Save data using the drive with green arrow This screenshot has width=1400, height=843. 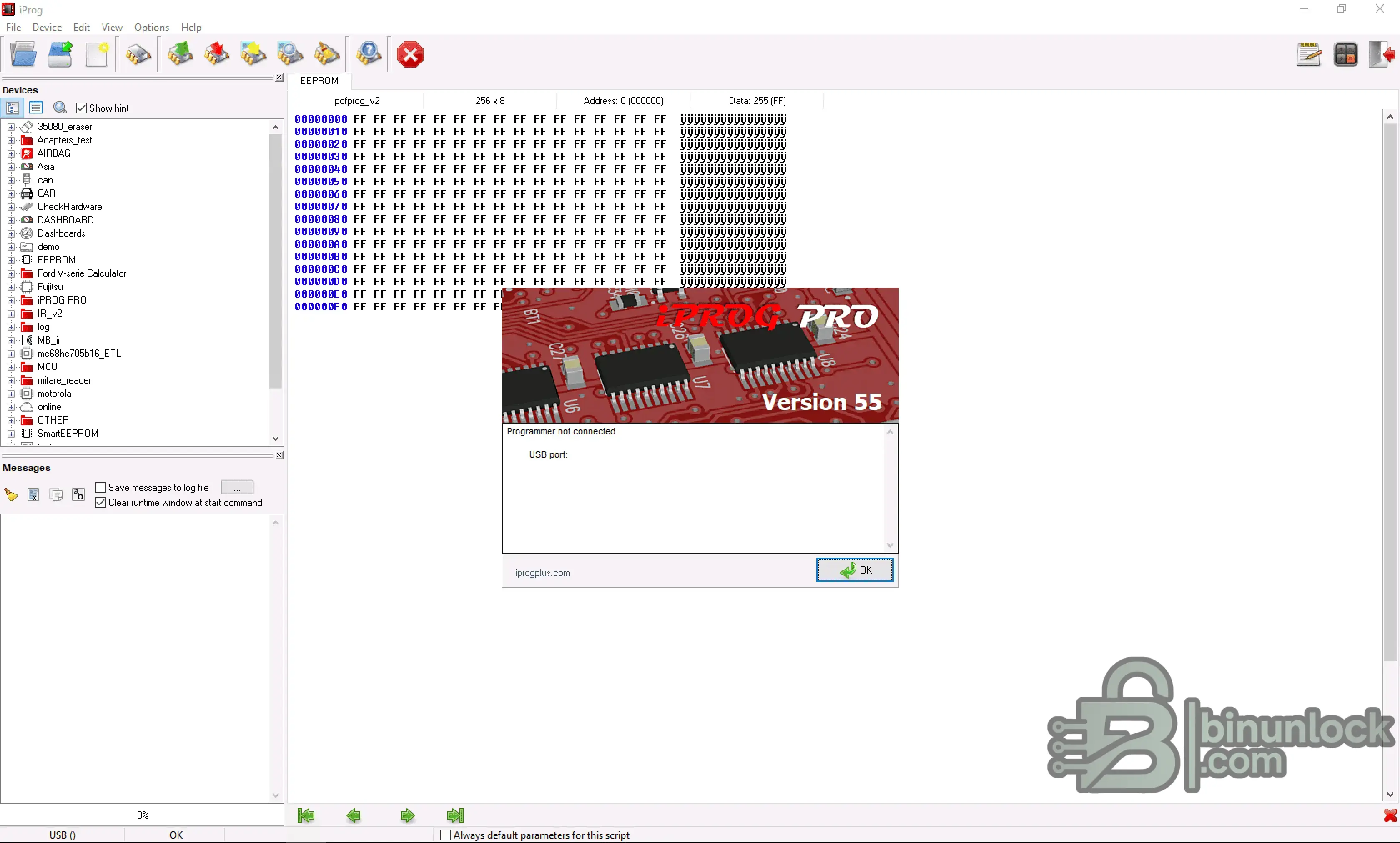(x=60, y=55)
